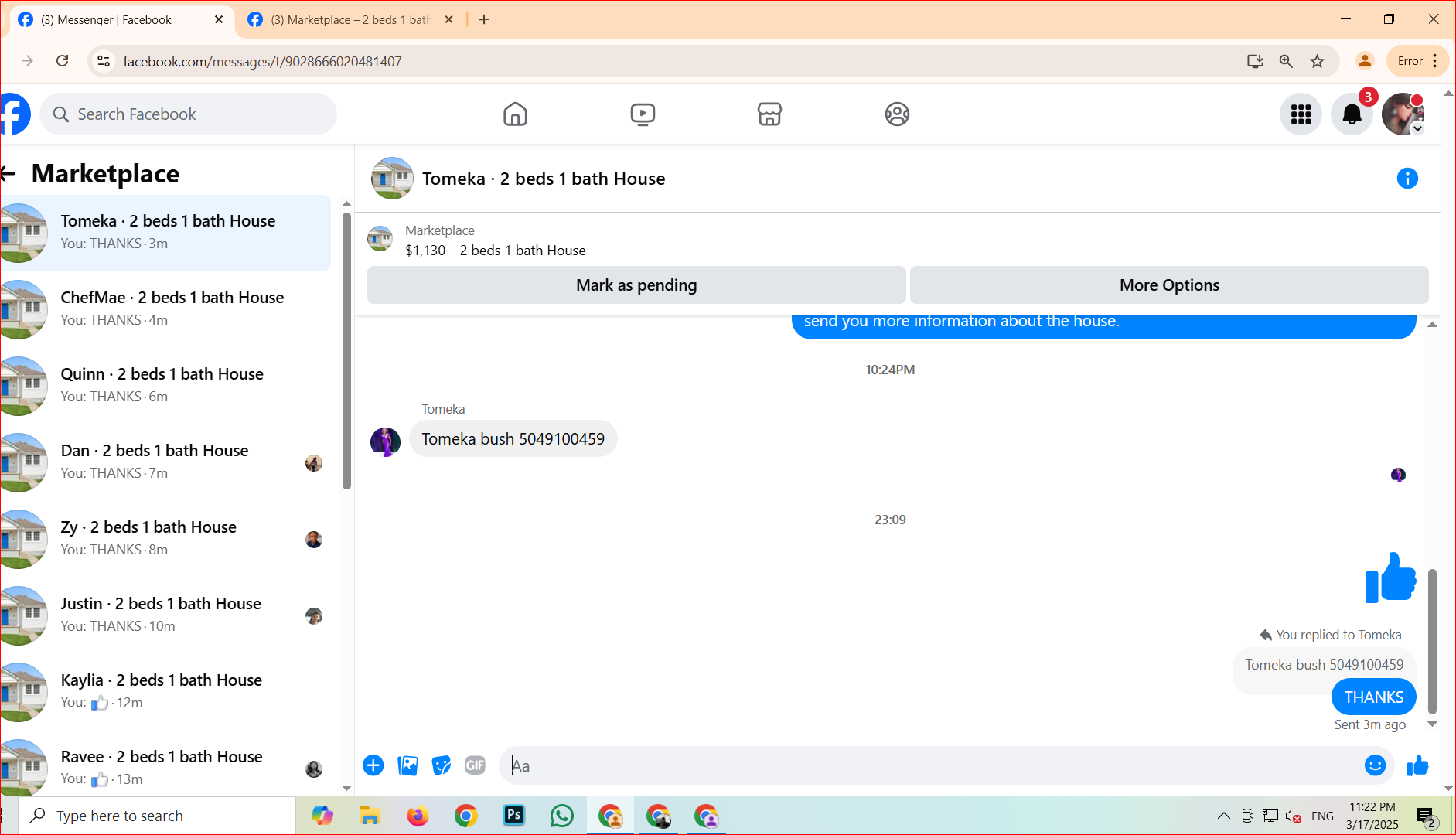The height and width of the screenshot is (835, 1456).
Task: Open the Zy conversation
Action: click(165, 539)
